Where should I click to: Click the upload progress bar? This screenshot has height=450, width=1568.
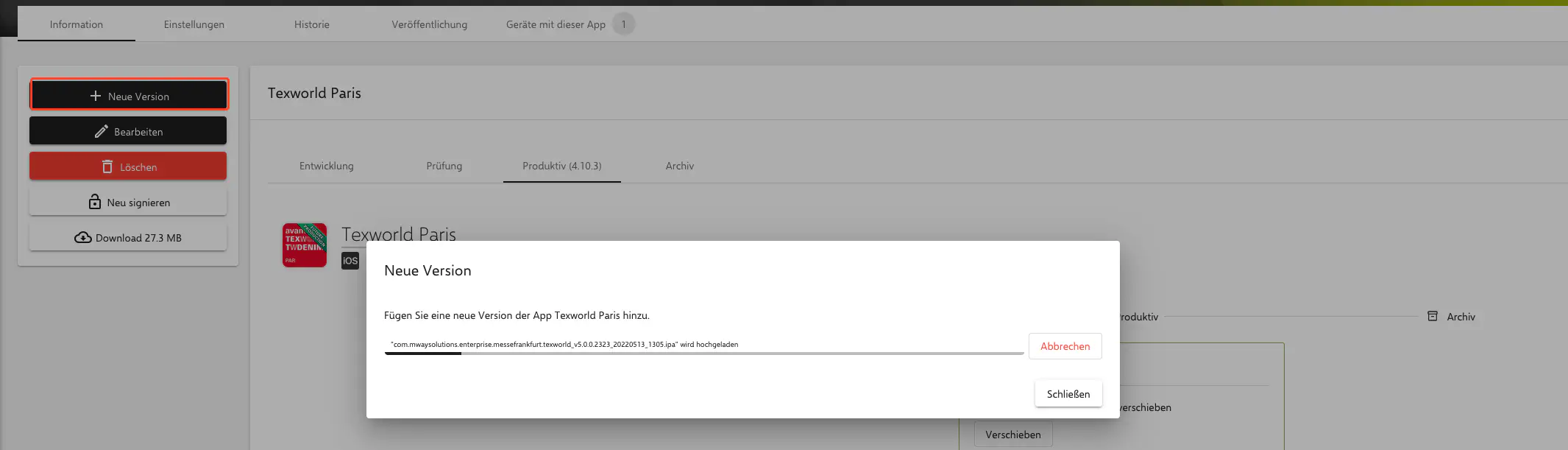pyautogui.click(x=704, y=354)
